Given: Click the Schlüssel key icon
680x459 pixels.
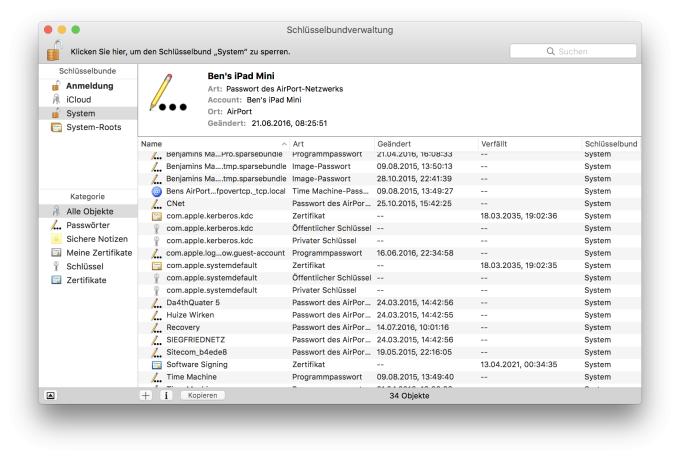Looking at the screenshot, I should coord(56,266).
